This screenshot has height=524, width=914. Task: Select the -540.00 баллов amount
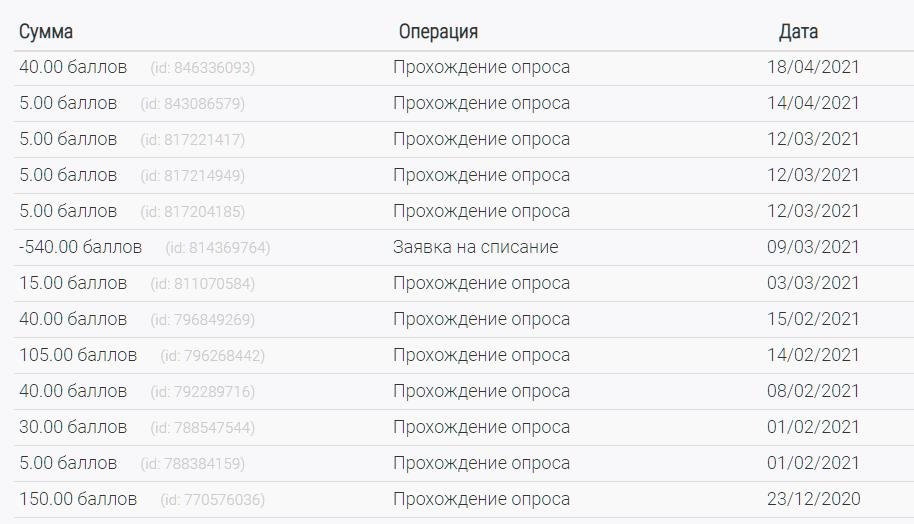[80, 247]
